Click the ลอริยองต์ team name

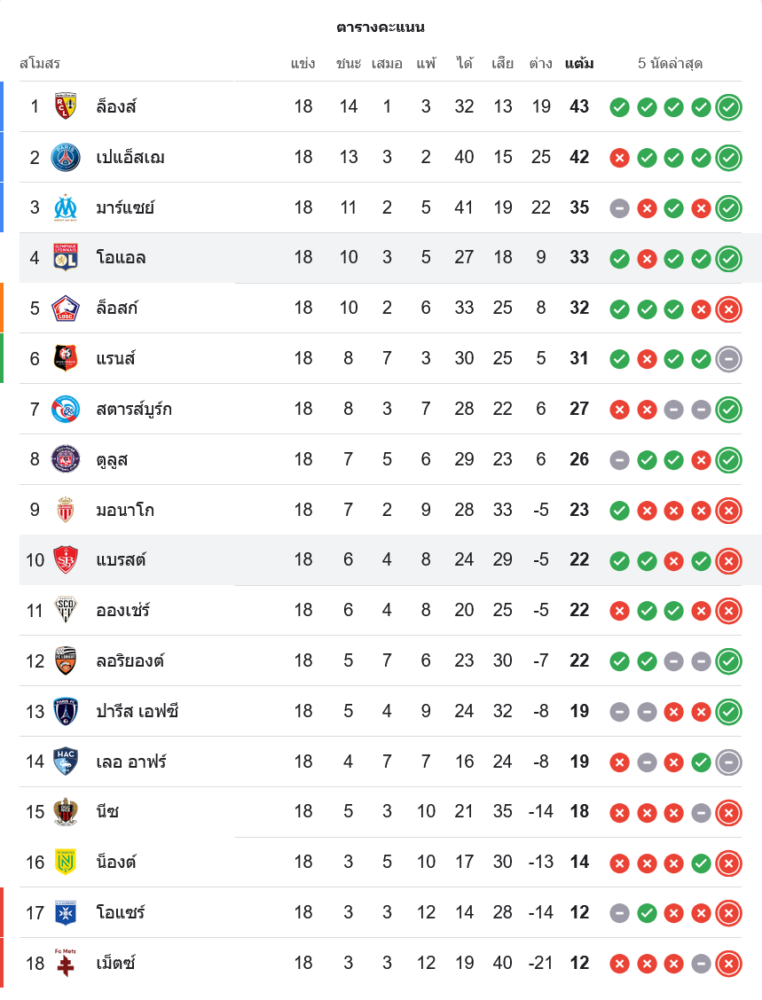coord(130,660)
